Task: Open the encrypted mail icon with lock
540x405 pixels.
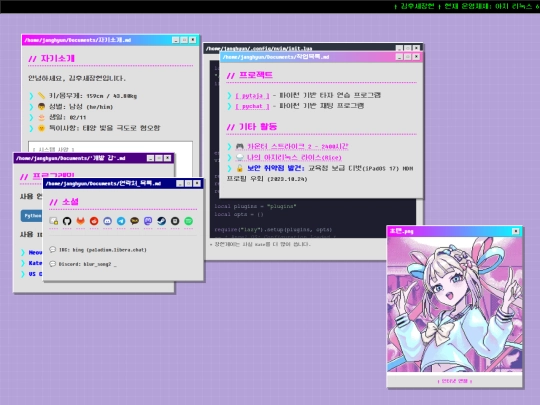Action: (53, 221)
